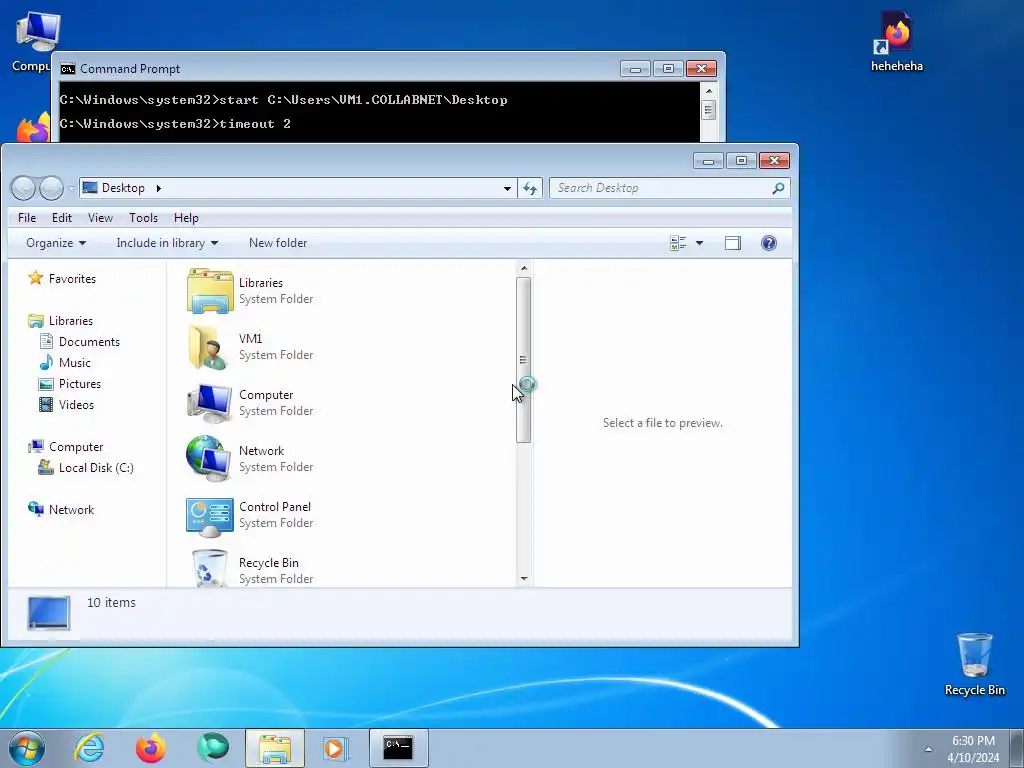Click the "10 items" status text
This screenshot has width=1024, height=768.
pyautogui.click(x=112, y=603)
